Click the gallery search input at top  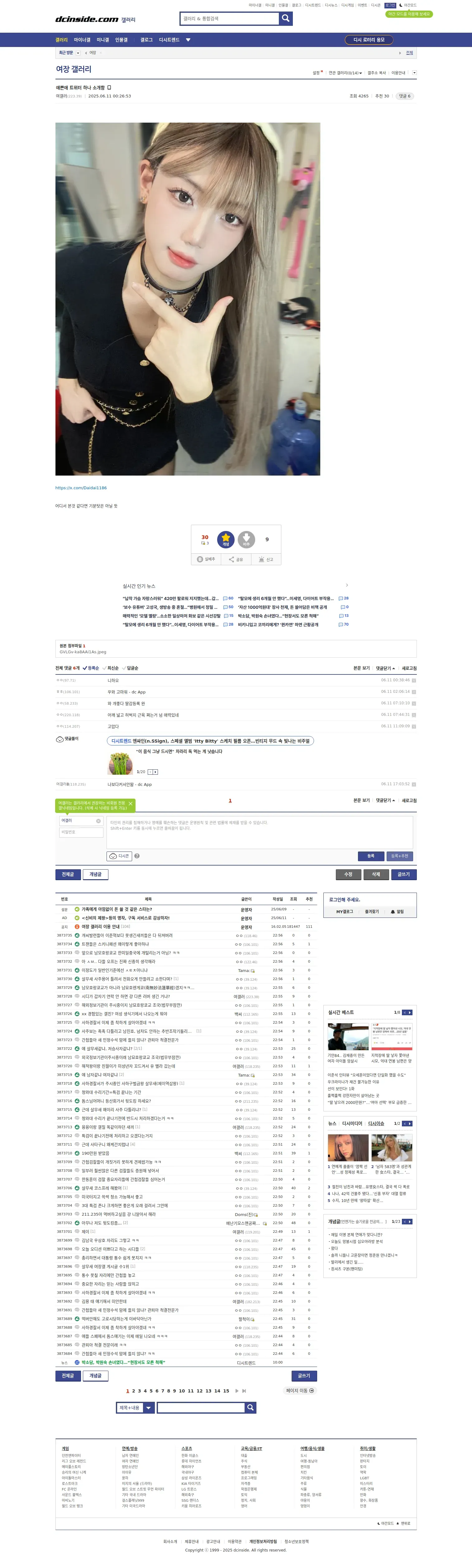pos(230,19)
